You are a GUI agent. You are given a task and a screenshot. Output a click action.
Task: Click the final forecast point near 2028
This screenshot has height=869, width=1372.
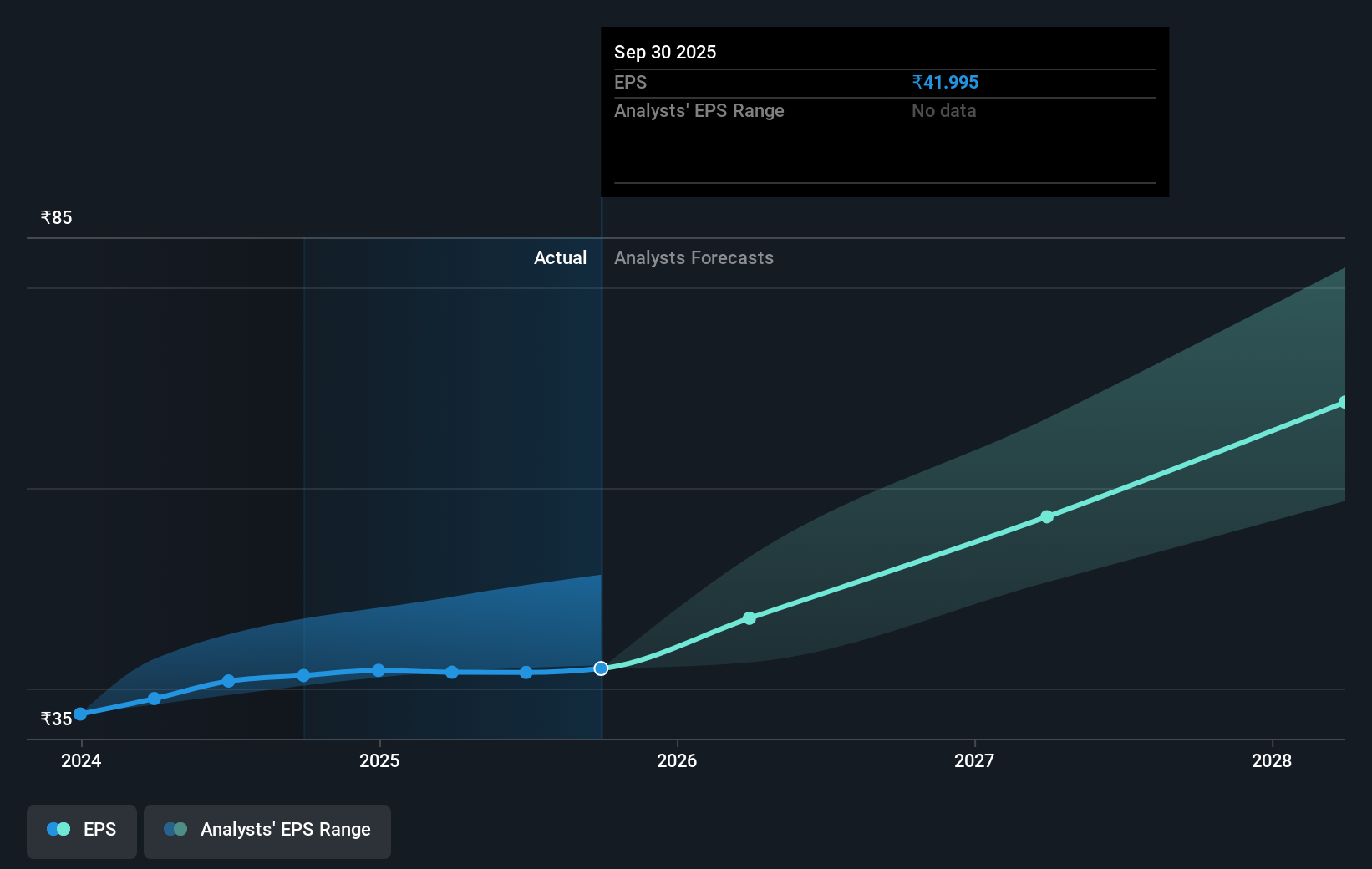1344,402
